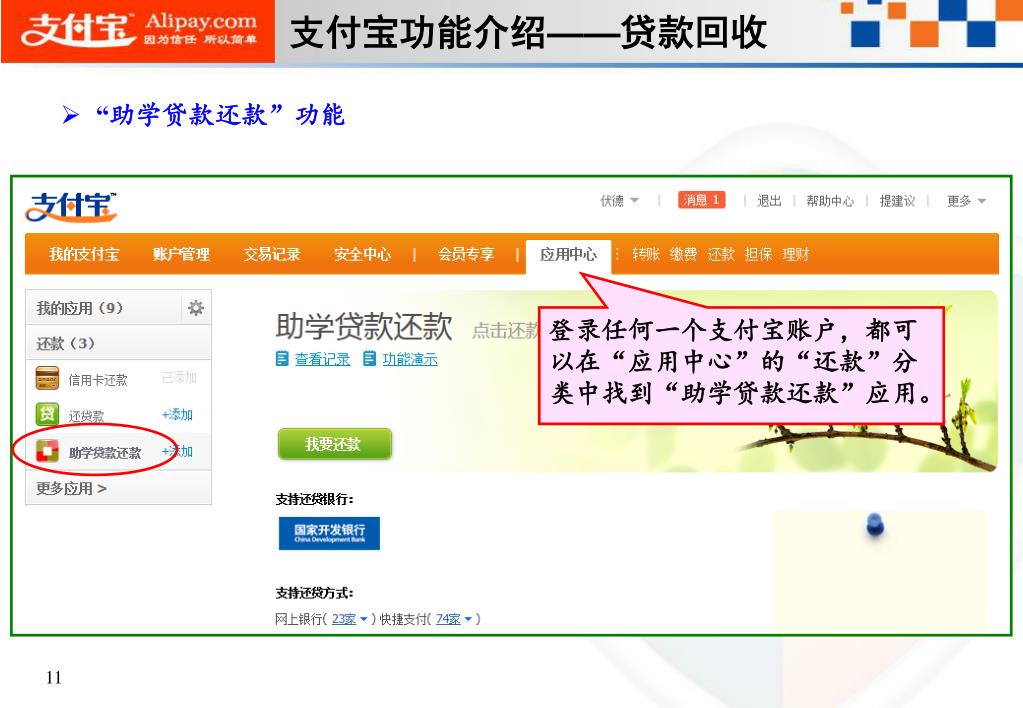Open 安全中心 tab
The height and width of the screenshot is (708, 1023).
click(362, 254)
